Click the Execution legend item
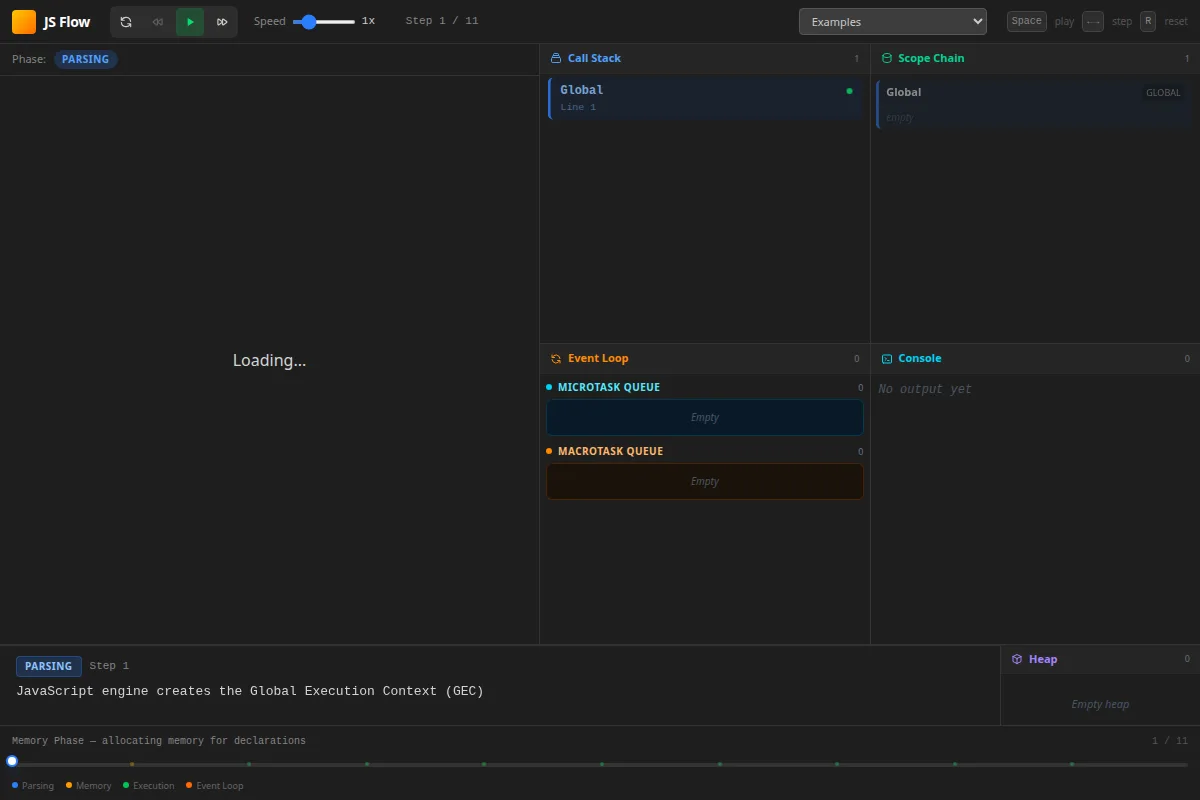The width and height of the screenshot is (1200, 800). [149, 786]
